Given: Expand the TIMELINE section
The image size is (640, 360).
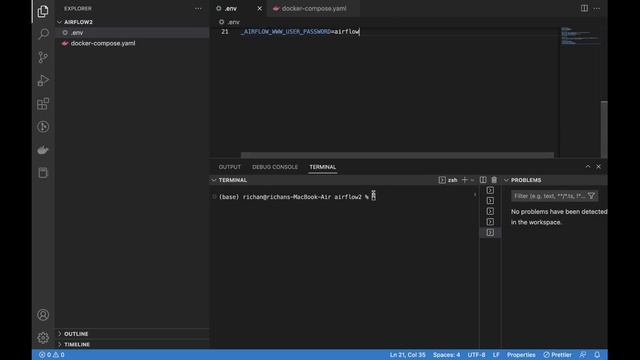Looking at the screenshot, I should (x=132, y=344).
